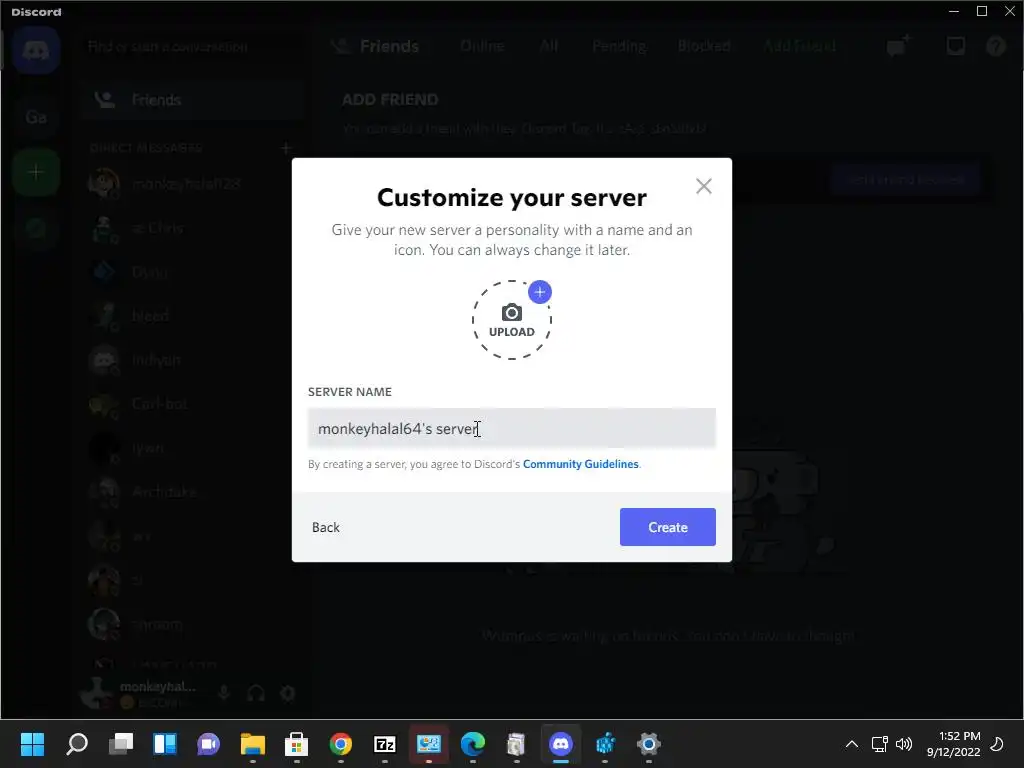Viewport: 1024px width, 768px height.
Task: Switch to the Pending friends tab
Action: point(619,46)
